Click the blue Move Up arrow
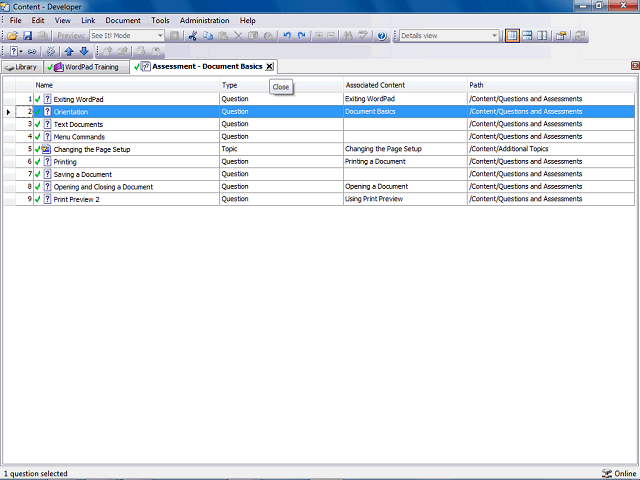The image size is (640, 480). point(69,51)
